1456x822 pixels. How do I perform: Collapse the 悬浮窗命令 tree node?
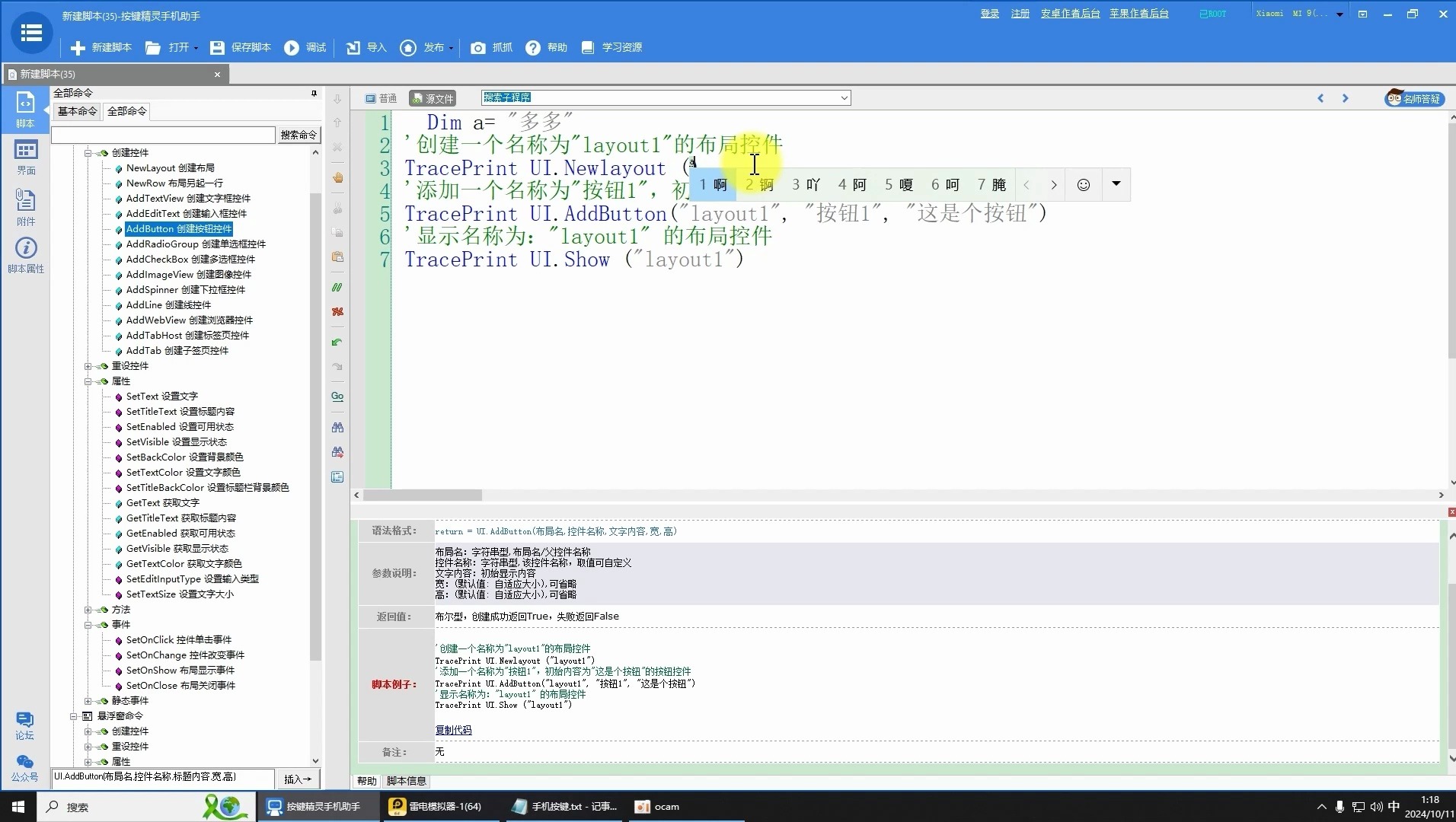point(73,716)
